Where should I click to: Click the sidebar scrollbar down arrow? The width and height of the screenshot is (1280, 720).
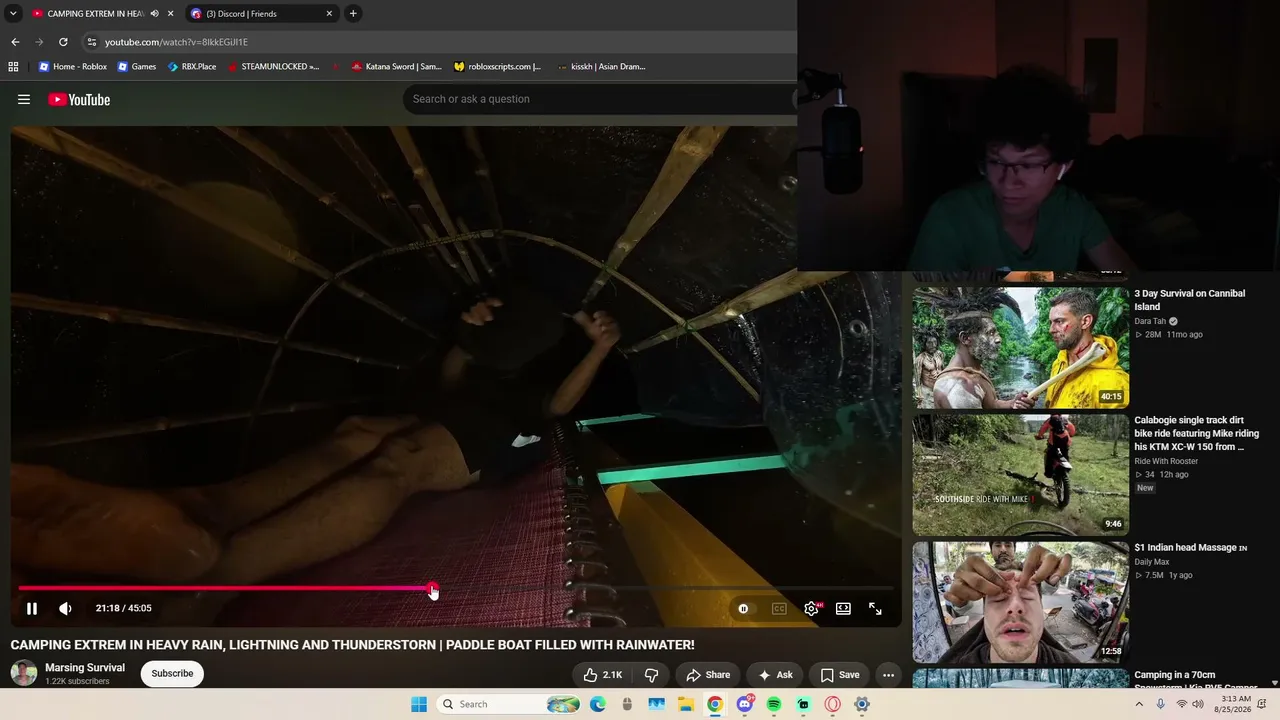1274,683
